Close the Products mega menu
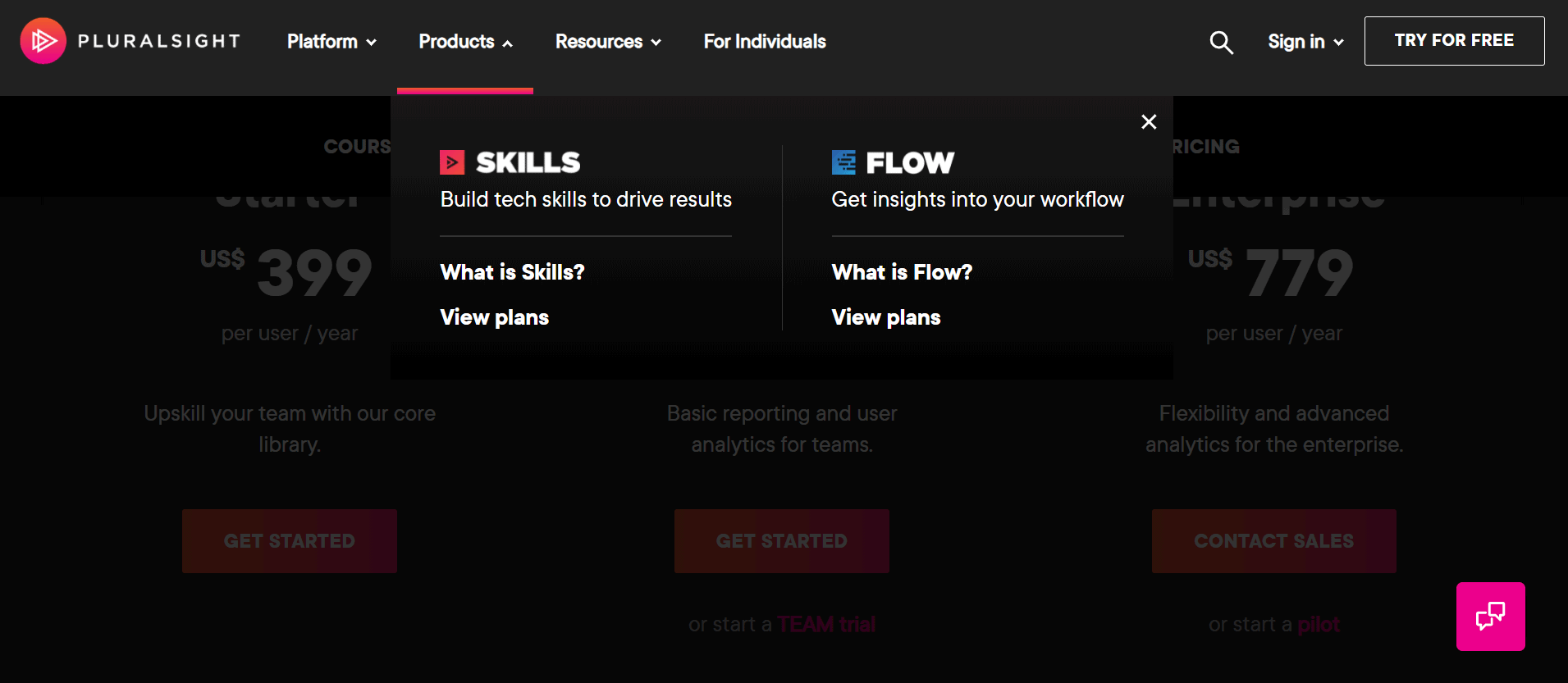The height and width of the screenshot is (683, 1568). coord(1149,121)
